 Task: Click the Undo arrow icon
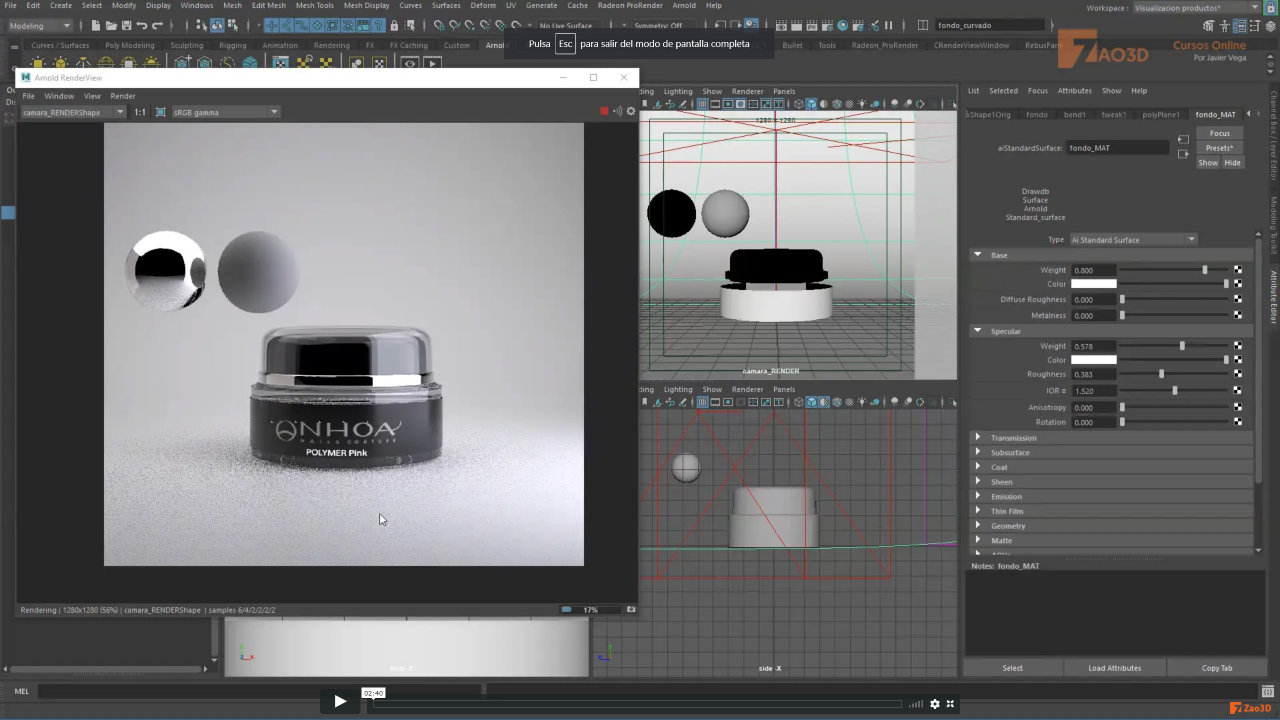tap(142, 25)
